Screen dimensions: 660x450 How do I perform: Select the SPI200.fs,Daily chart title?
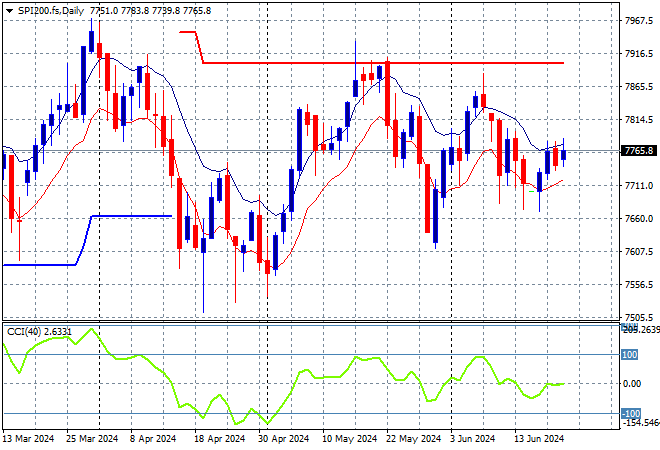coord(51,11)
